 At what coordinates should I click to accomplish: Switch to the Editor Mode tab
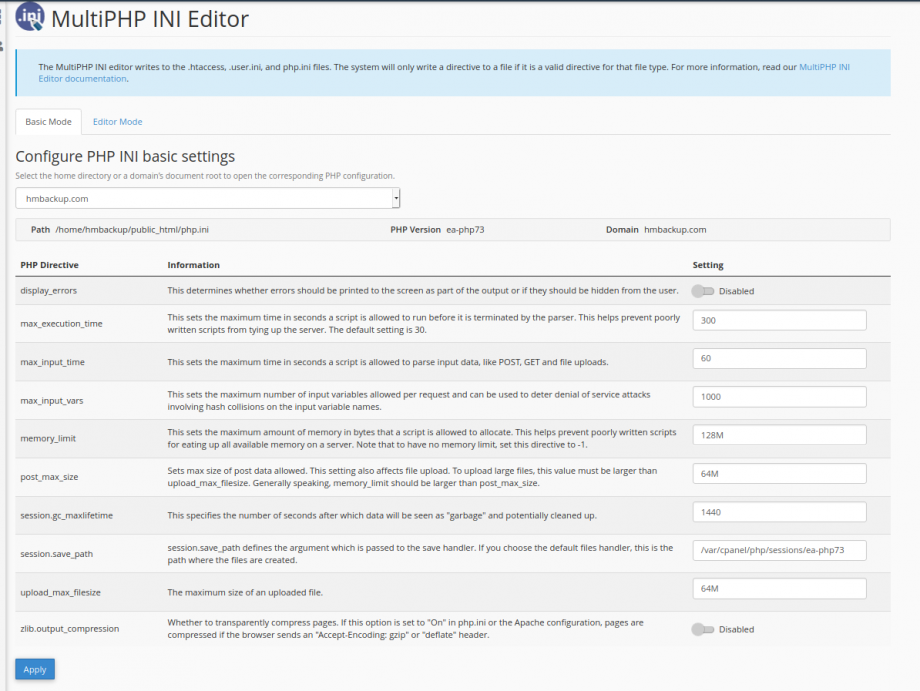click(117, 122)
